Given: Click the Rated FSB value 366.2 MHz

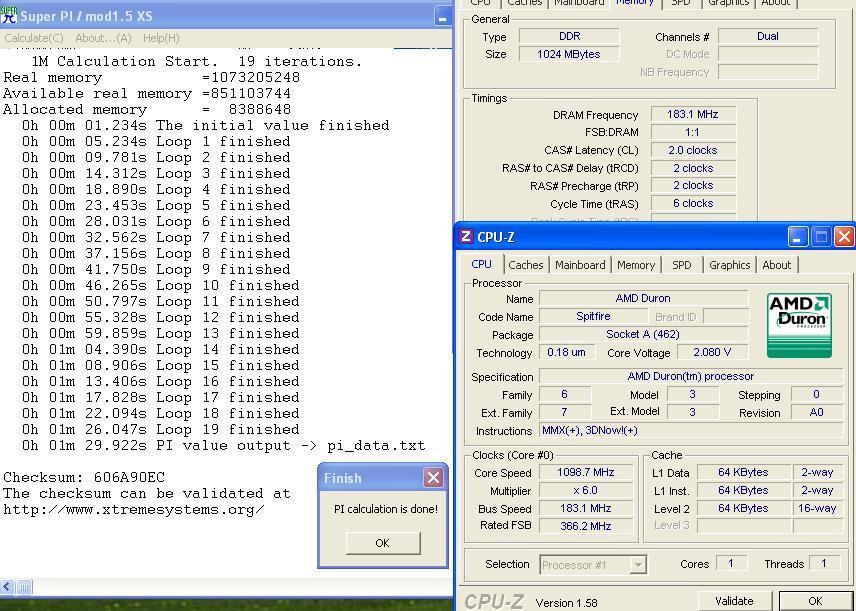Looking at the screenshot, I should coord(586,526).
